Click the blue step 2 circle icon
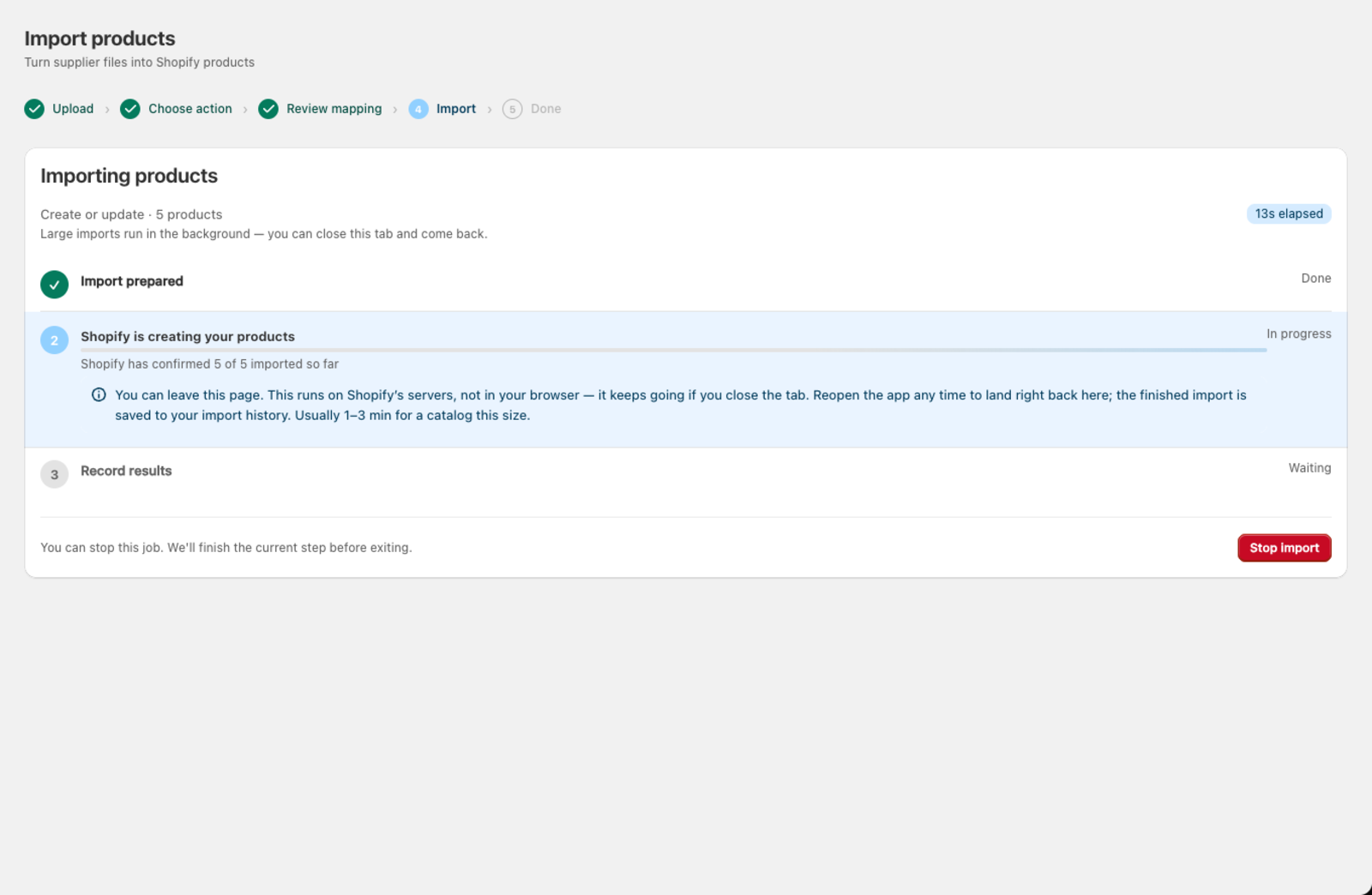The height and width of the screenshot is (895, 1372). (55, 340)
